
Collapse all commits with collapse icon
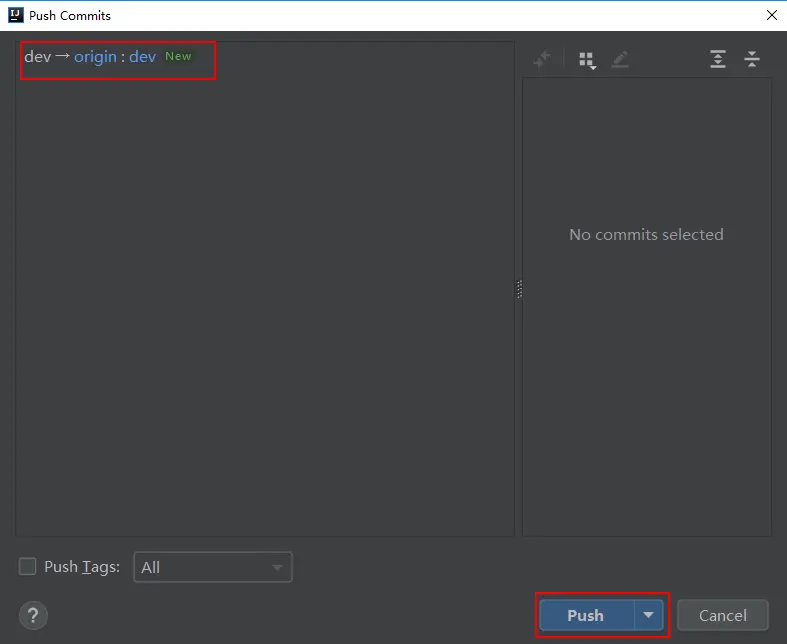tap(752, 59)
